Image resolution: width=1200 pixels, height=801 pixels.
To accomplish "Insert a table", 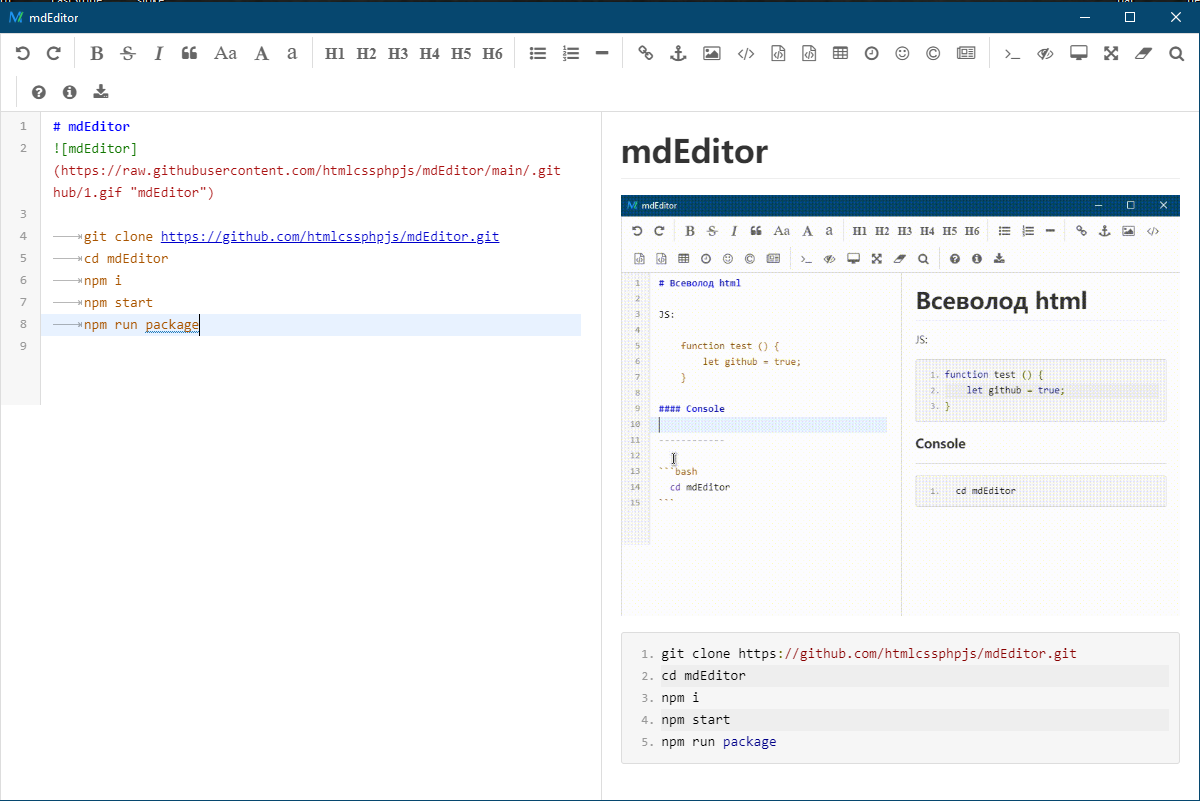I will click(x=840, y=54).
